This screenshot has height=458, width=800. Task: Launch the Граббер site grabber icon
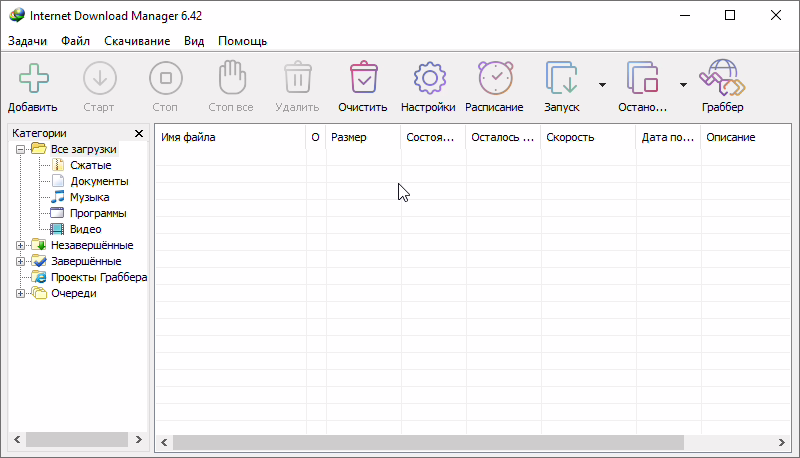(x=721, y=78)
